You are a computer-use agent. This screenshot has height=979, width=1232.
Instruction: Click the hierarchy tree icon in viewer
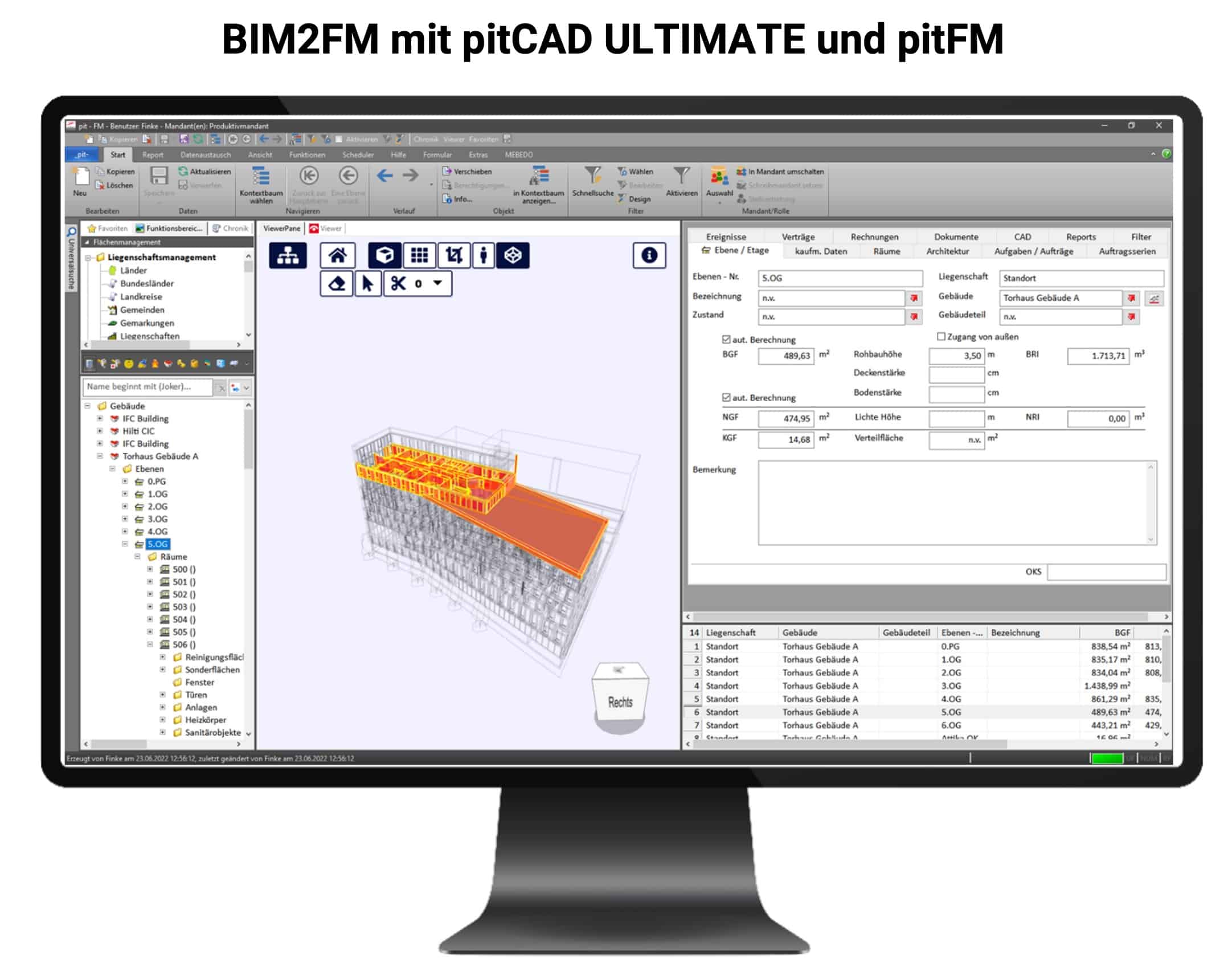(x=288, y=255)
